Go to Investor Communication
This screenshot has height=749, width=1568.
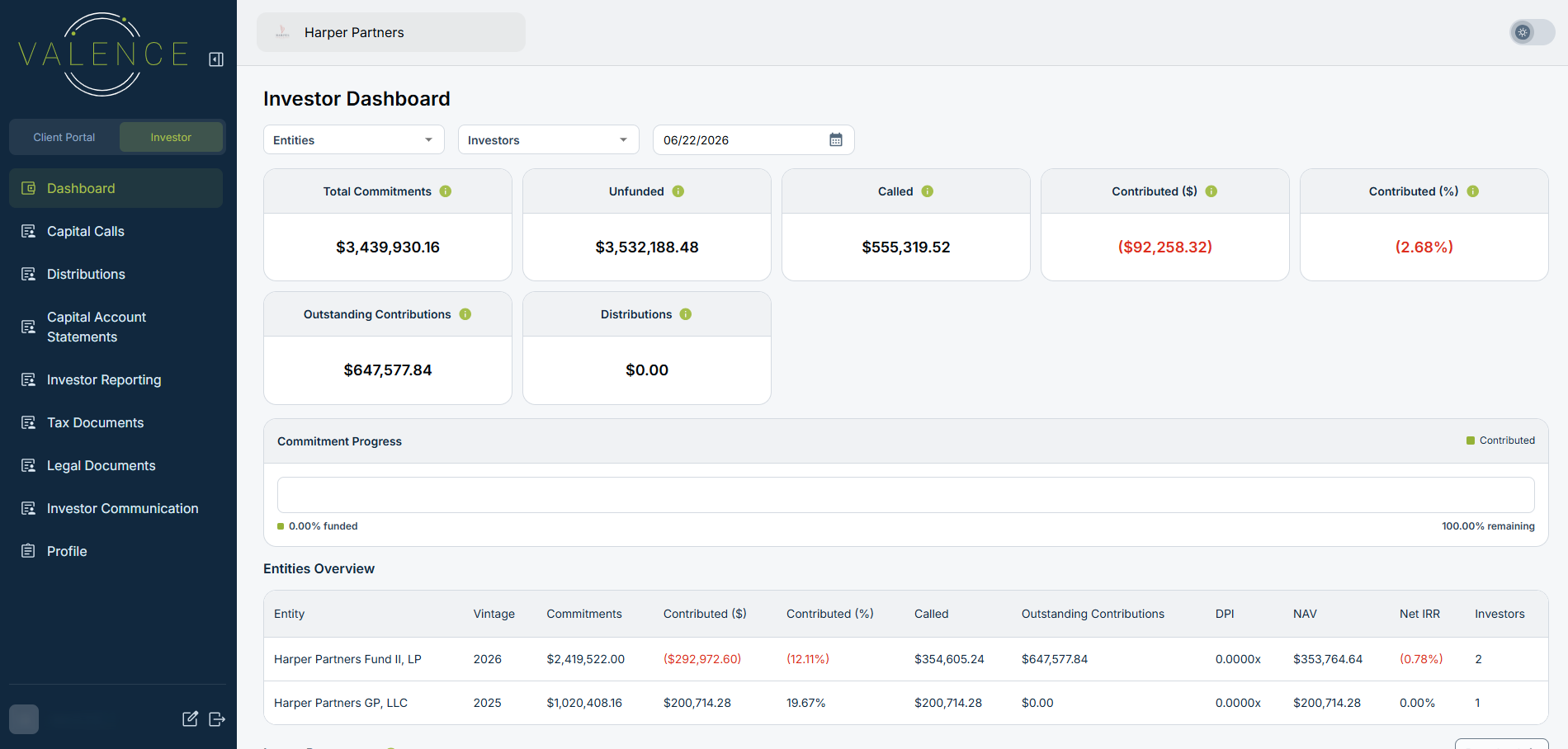(116, 508)
